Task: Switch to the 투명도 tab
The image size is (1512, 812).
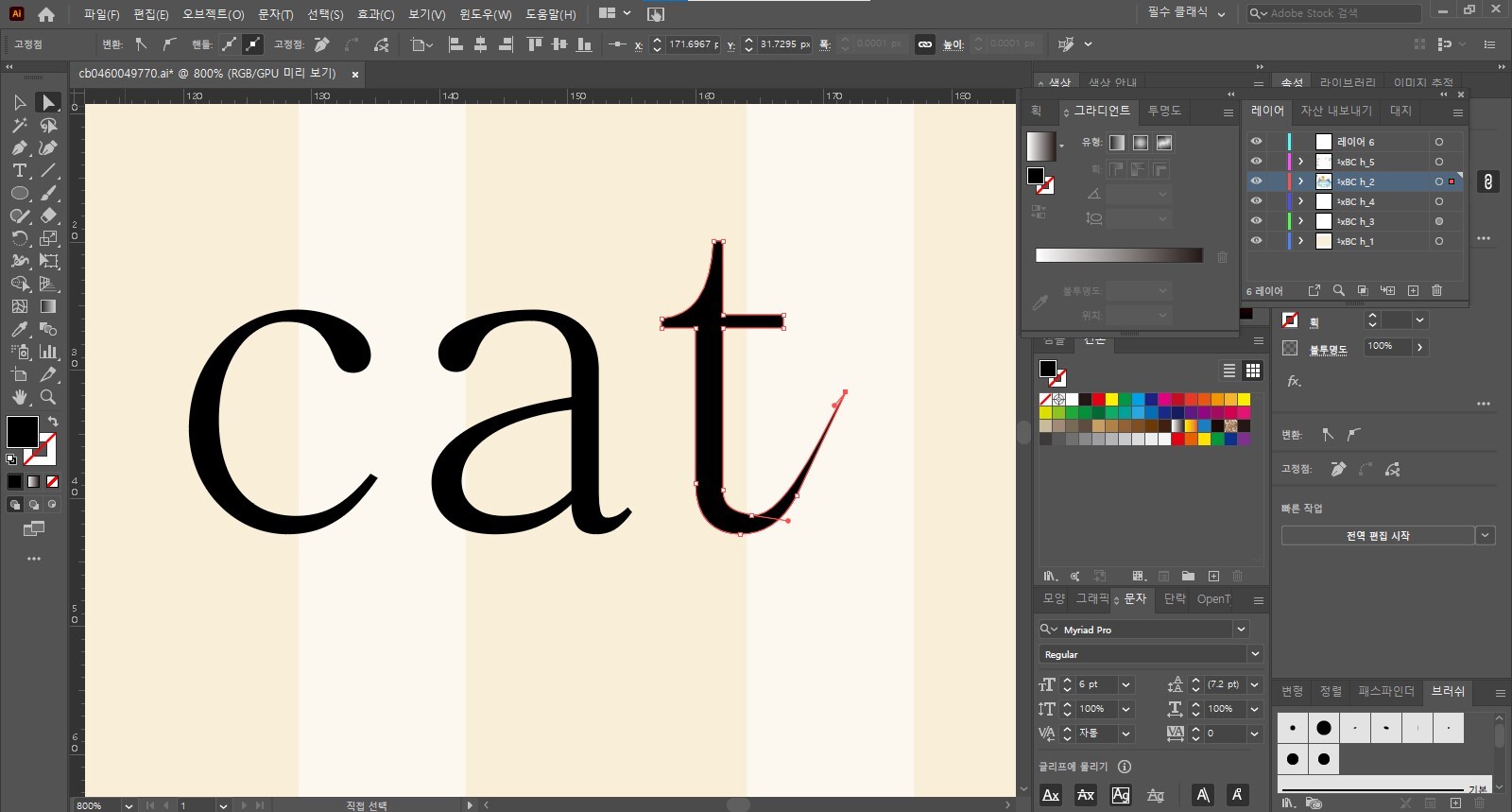Action: 1164,111
